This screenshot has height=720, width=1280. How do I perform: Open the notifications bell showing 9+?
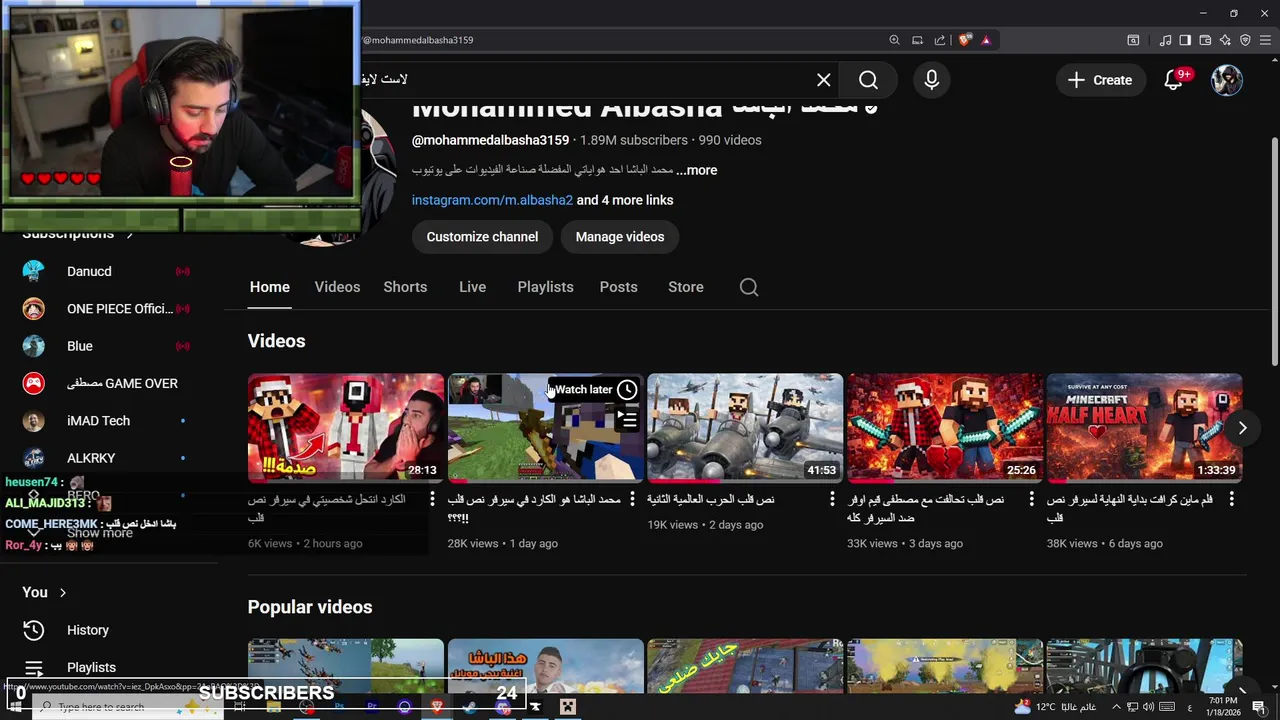pyautogui.click(x=1174, y=80)
